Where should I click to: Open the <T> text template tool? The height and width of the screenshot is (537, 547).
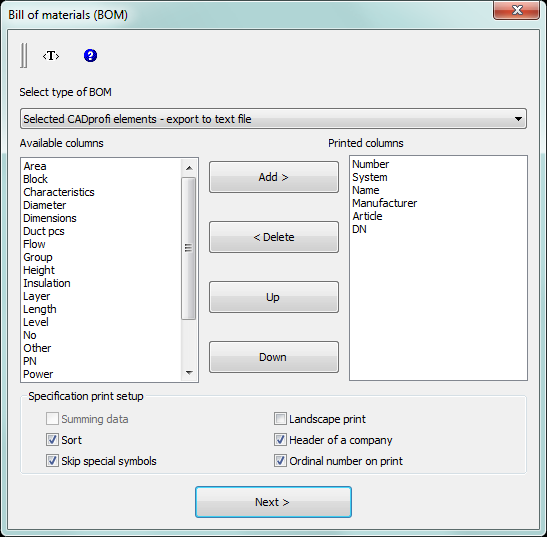(x=51, y=56)
